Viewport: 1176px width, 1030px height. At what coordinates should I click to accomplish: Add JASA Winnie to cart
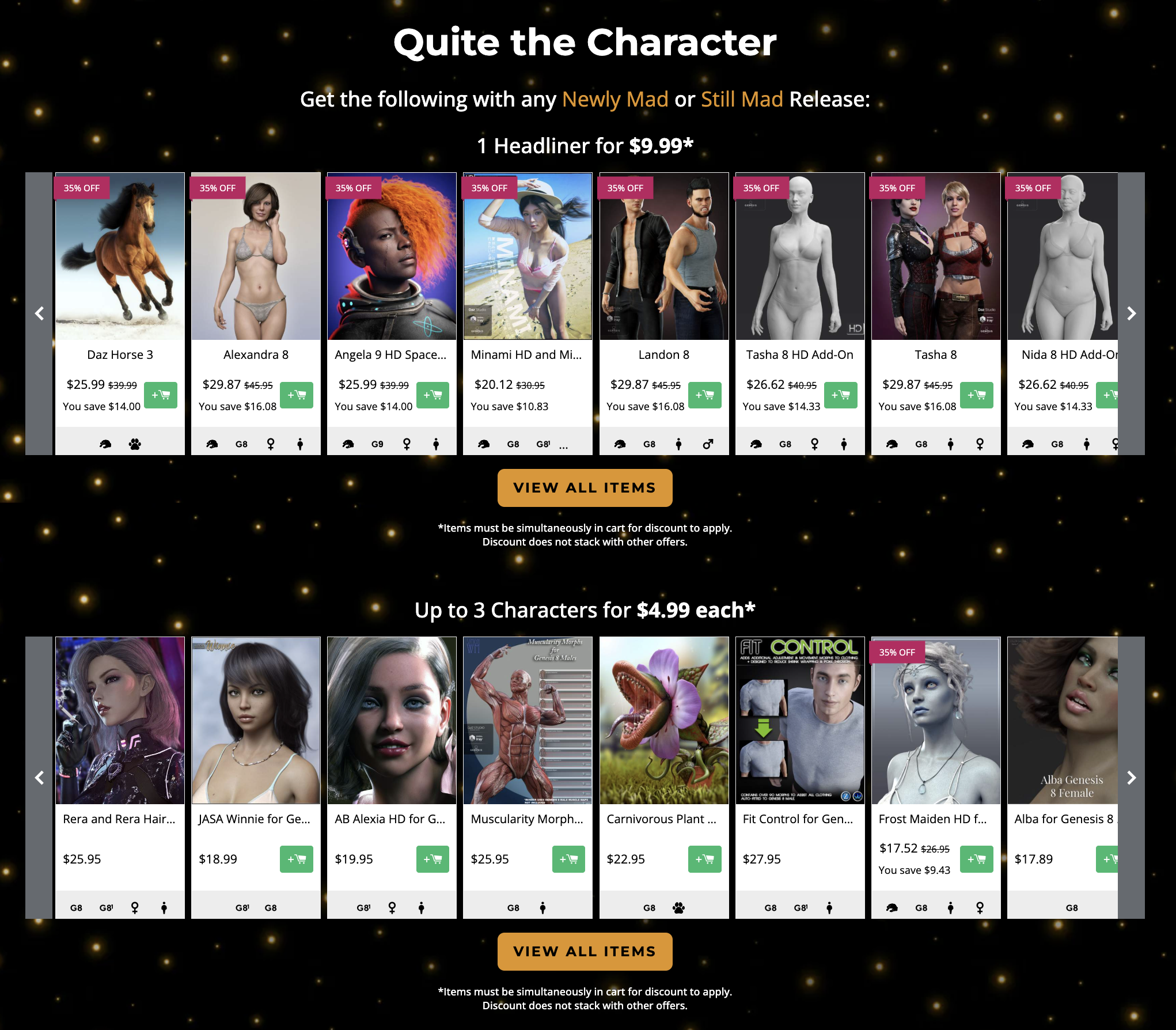[296, 859]
